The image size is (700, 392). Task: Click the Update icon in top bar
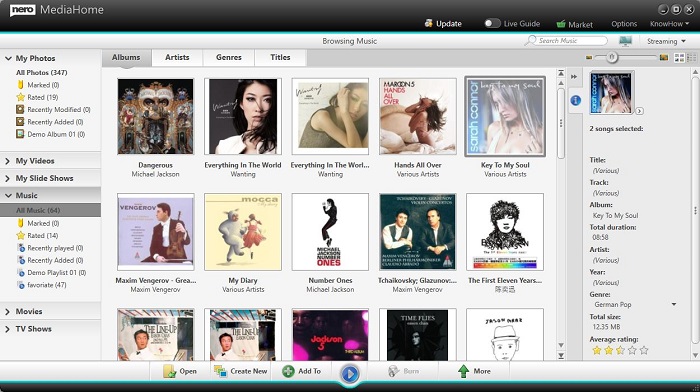coord(429,23)
